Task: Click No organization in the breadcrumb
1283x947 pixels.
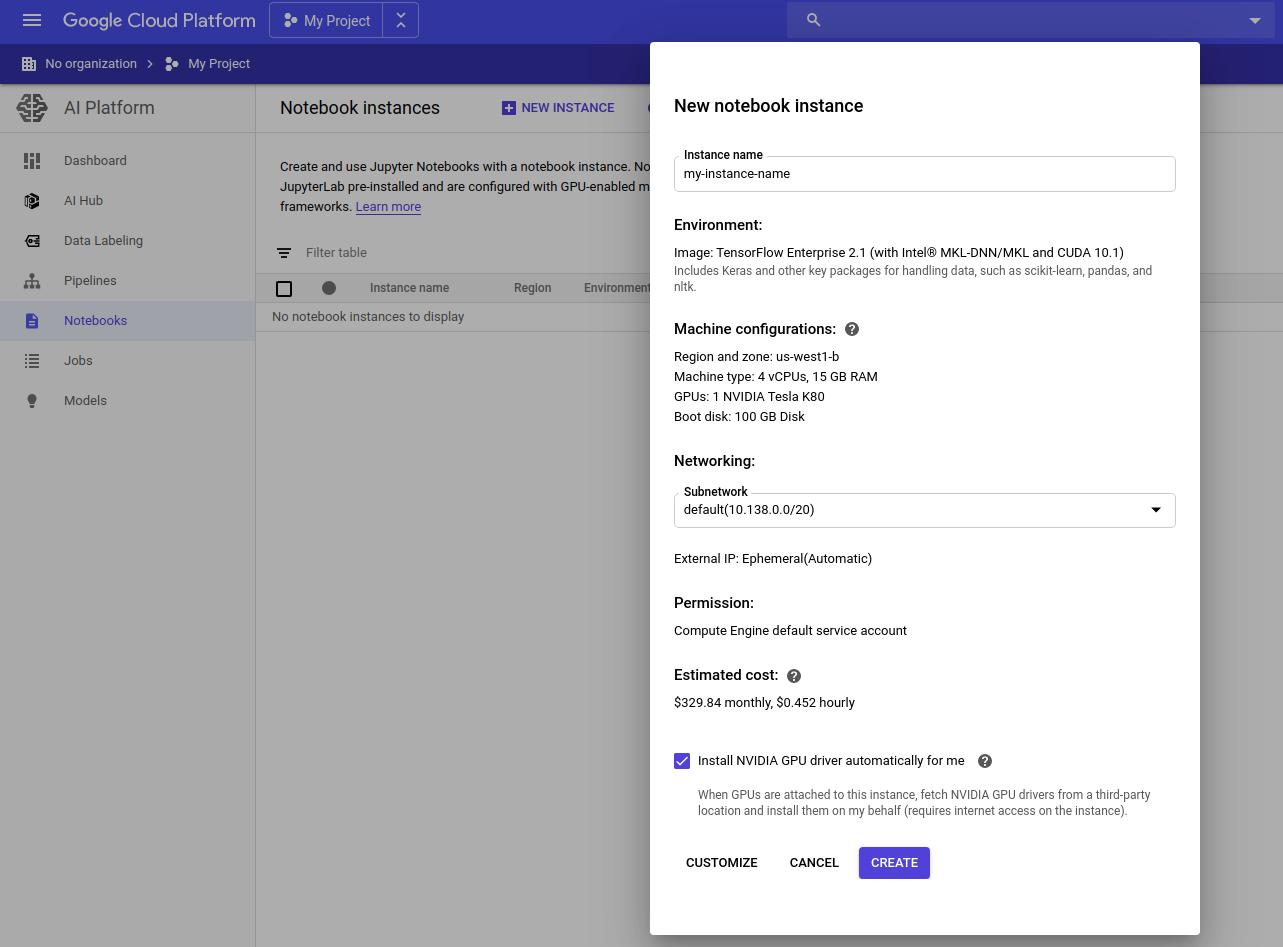Action: coord(91,64)
